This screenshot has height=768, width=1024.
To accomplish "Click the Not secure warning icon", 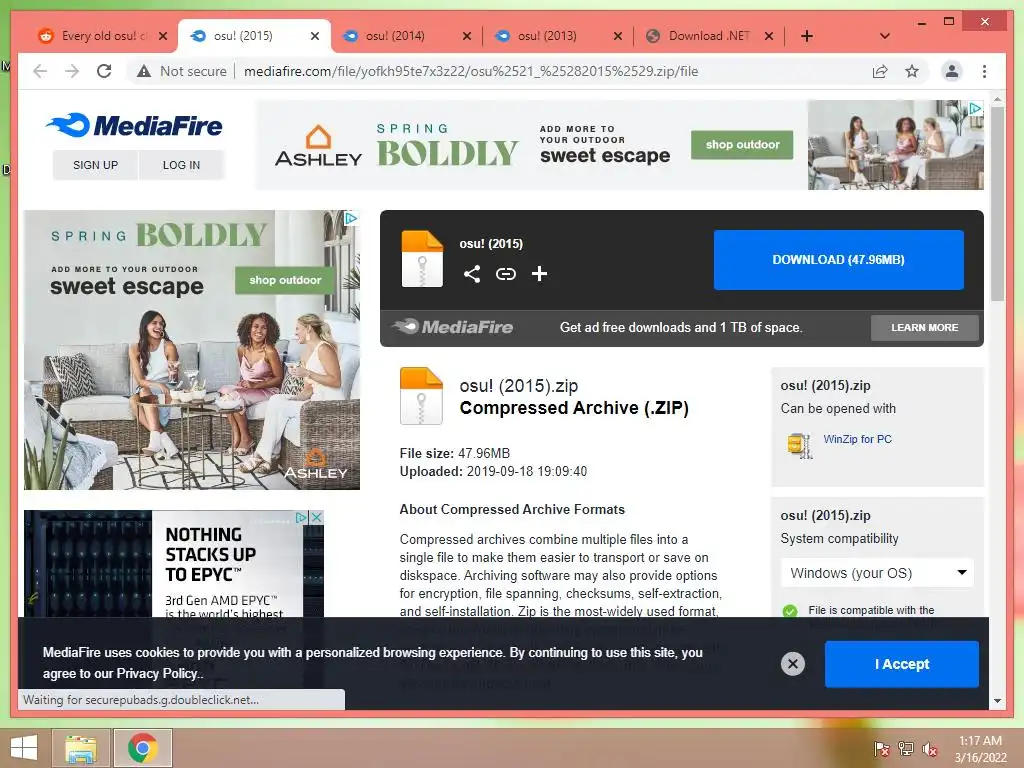I will (144, 71).
